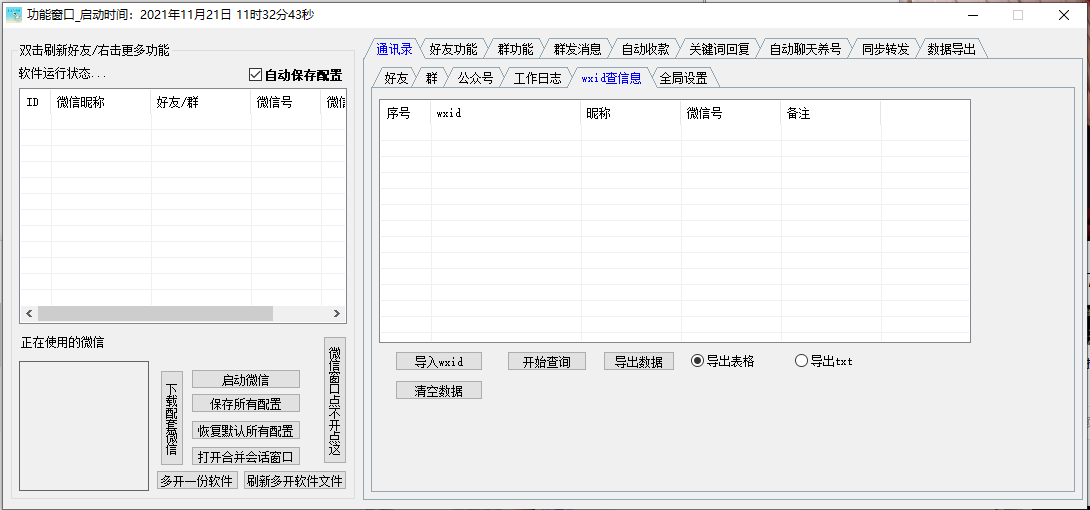1090x510 pixels.
Task: Switch to the 群发消息 tab
Action: 577,49
